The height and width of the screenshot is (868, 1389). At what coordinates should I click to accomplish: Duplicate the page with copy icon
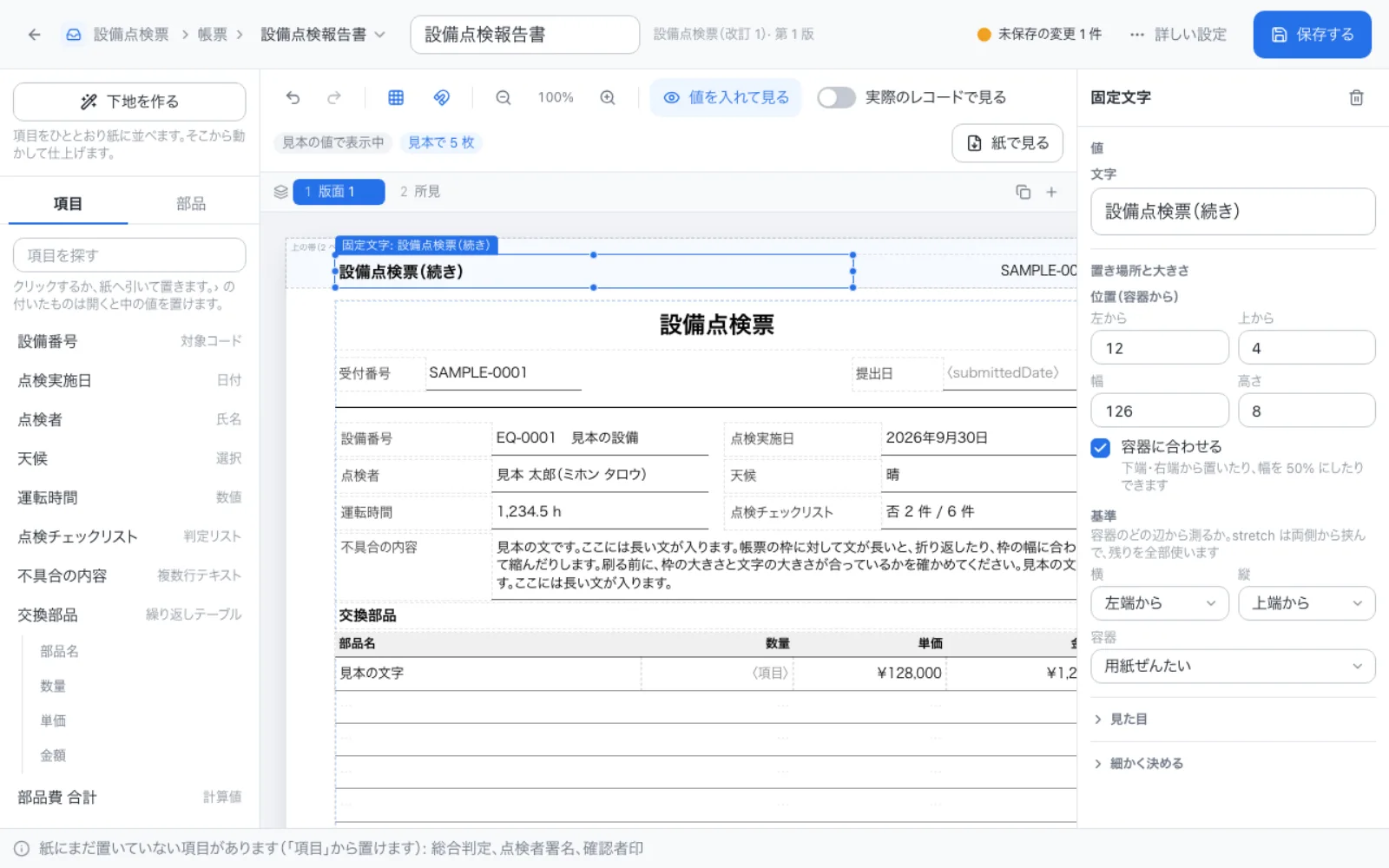click(1024, 192)
